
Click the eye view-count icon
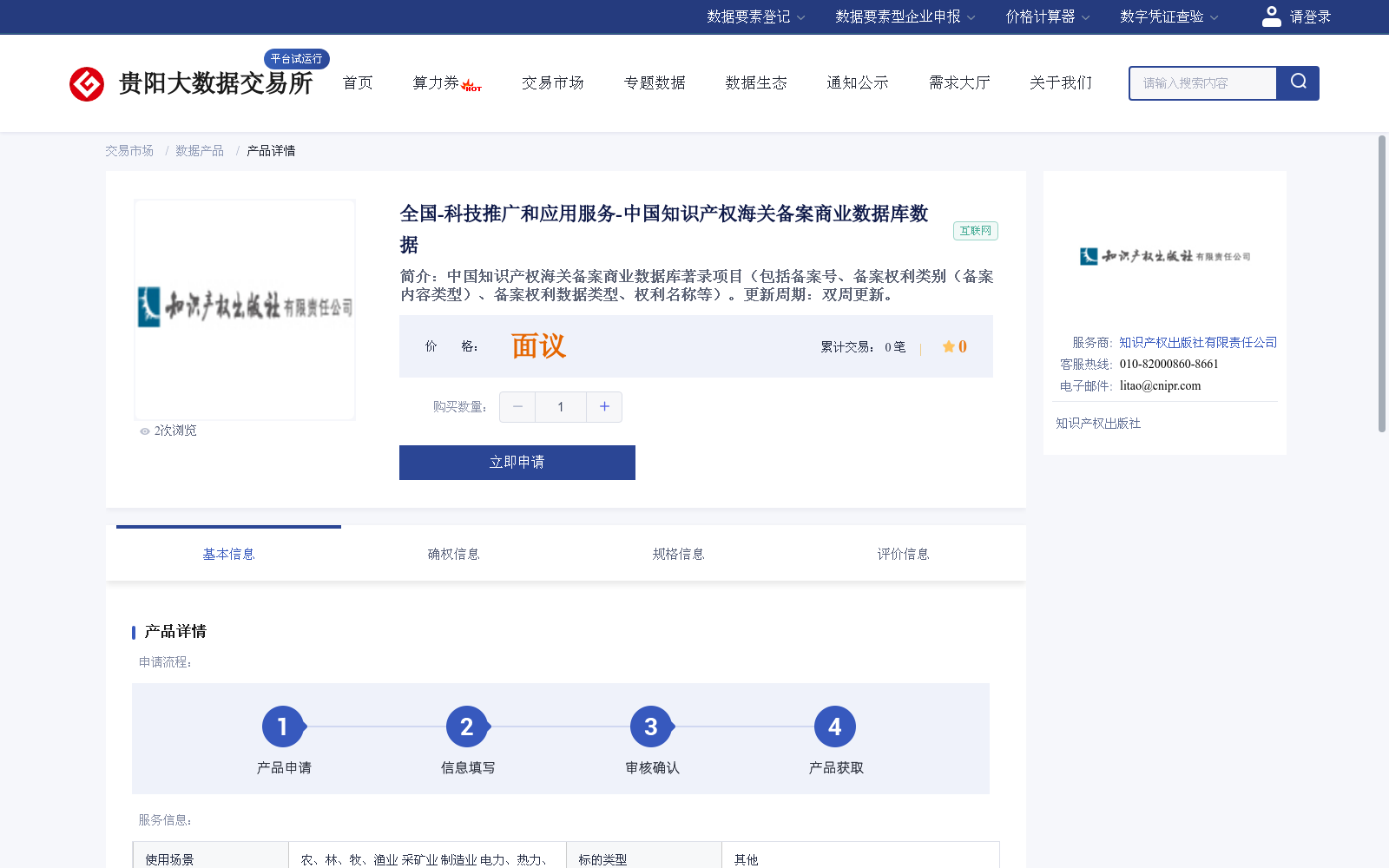pos(145,431)
